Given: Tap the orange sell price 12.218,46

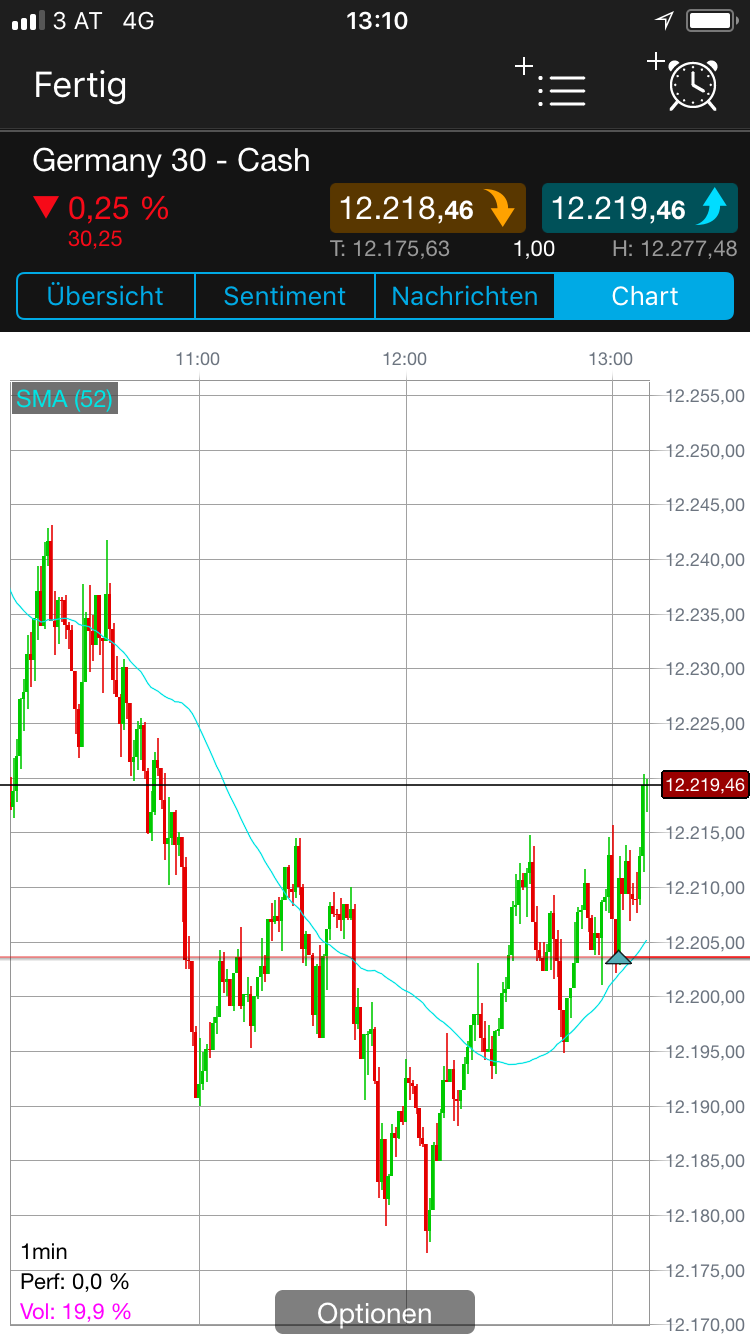Looking at the screenshot, I should tap(428, 208).
